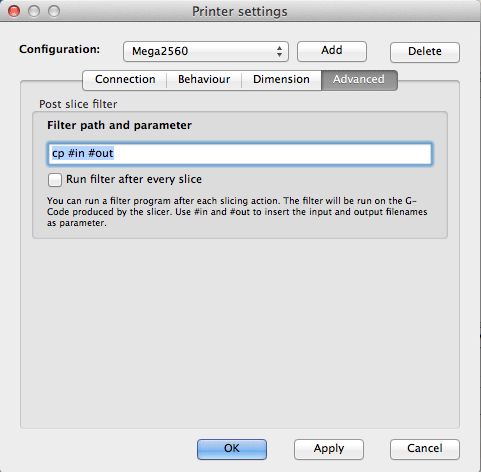The image size is (481, 472).
Task: Open the Mega2560 configuration dropdown
Action: [x=206, y=51]
